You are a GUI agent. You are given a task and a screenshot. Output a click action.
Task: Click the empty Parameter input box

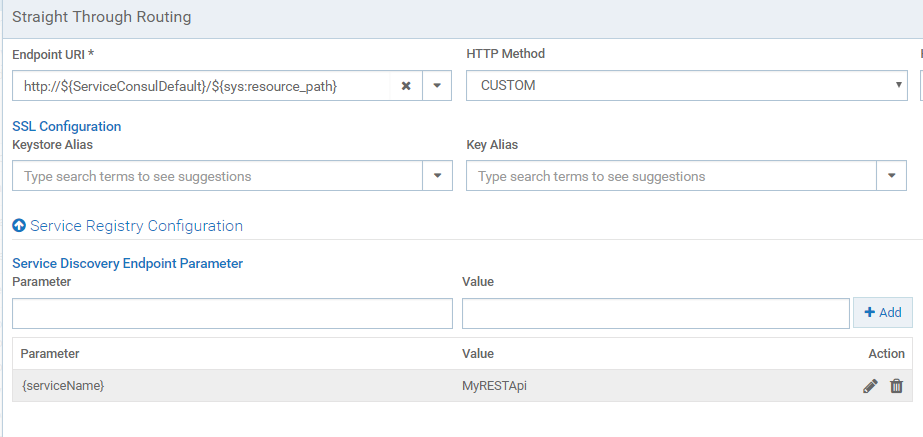point(218,313)
